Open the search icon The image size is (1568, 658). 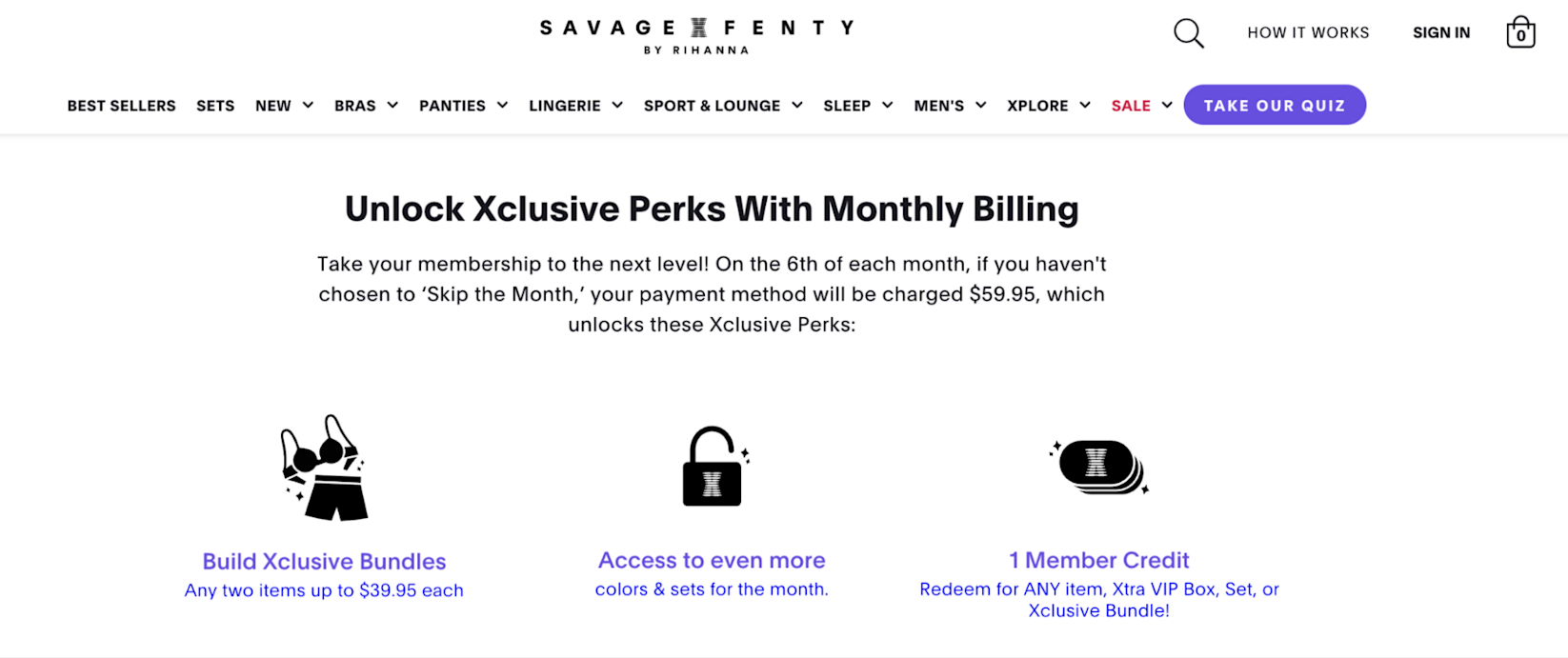(1188, 31)
